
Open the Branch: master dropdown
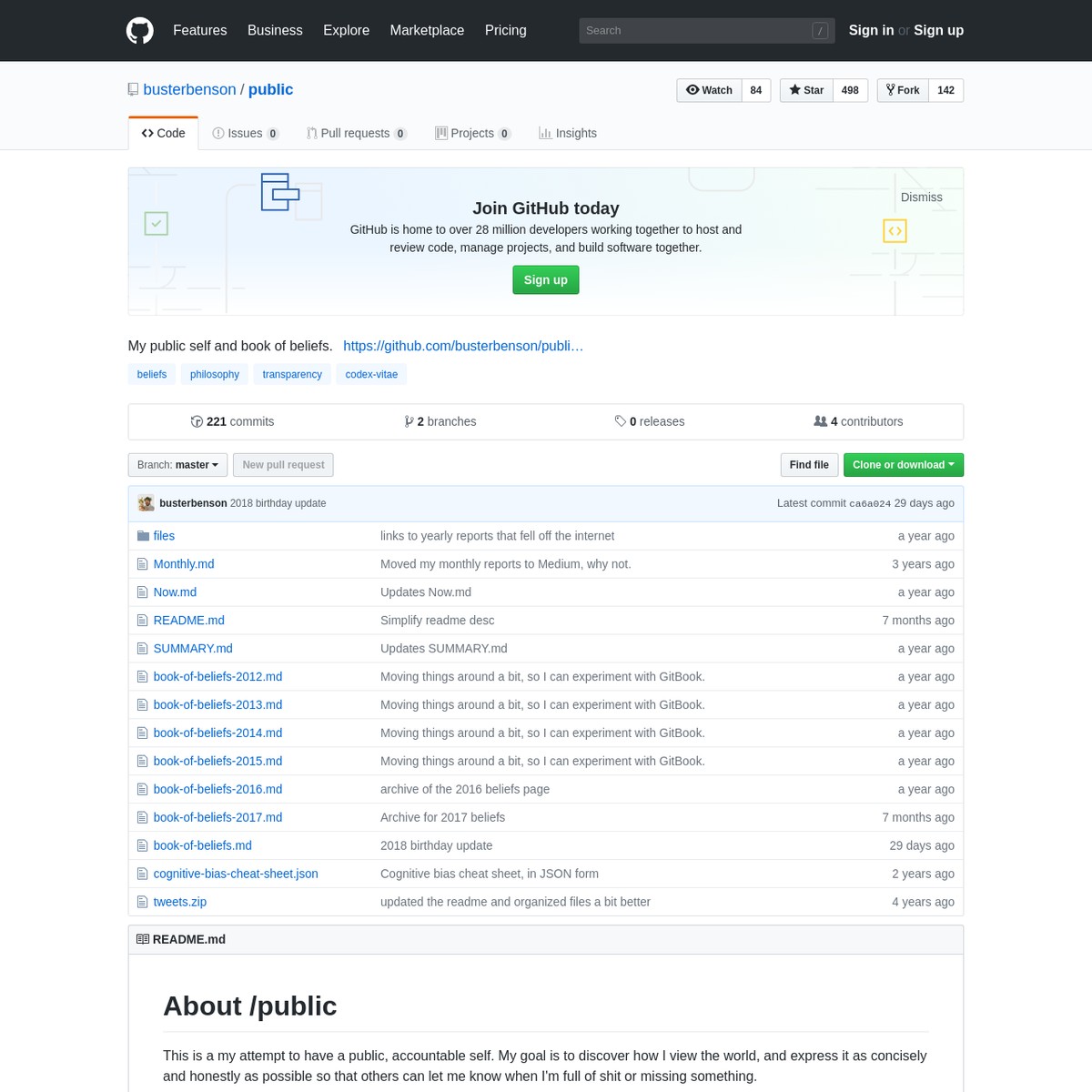[x=177, y=465]
